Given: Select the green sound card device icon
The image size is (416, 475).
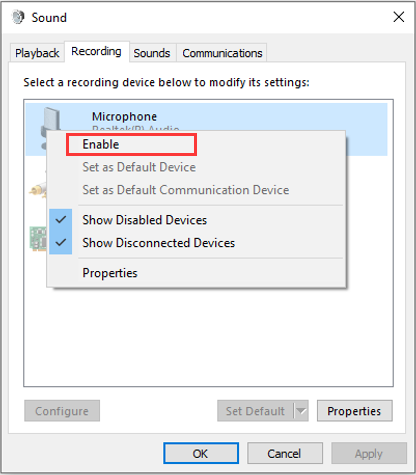Looking at the screenshot, I should (x=38, y=238).
